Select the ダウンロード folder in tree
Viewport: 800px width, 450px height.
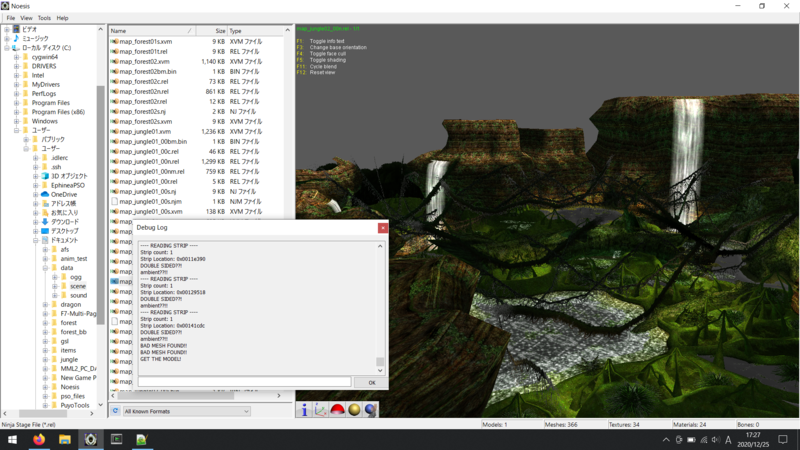[65, 222]
